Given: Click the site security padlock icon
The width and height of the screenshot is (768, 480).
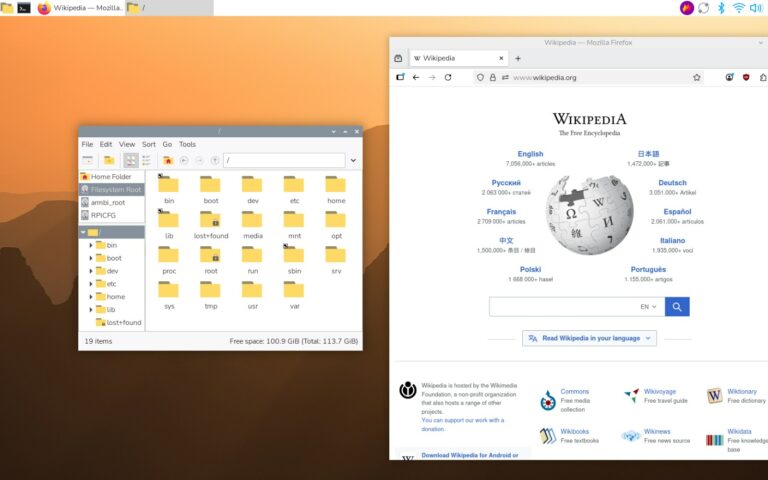Looking at the screenshot, I should point(493,77).
